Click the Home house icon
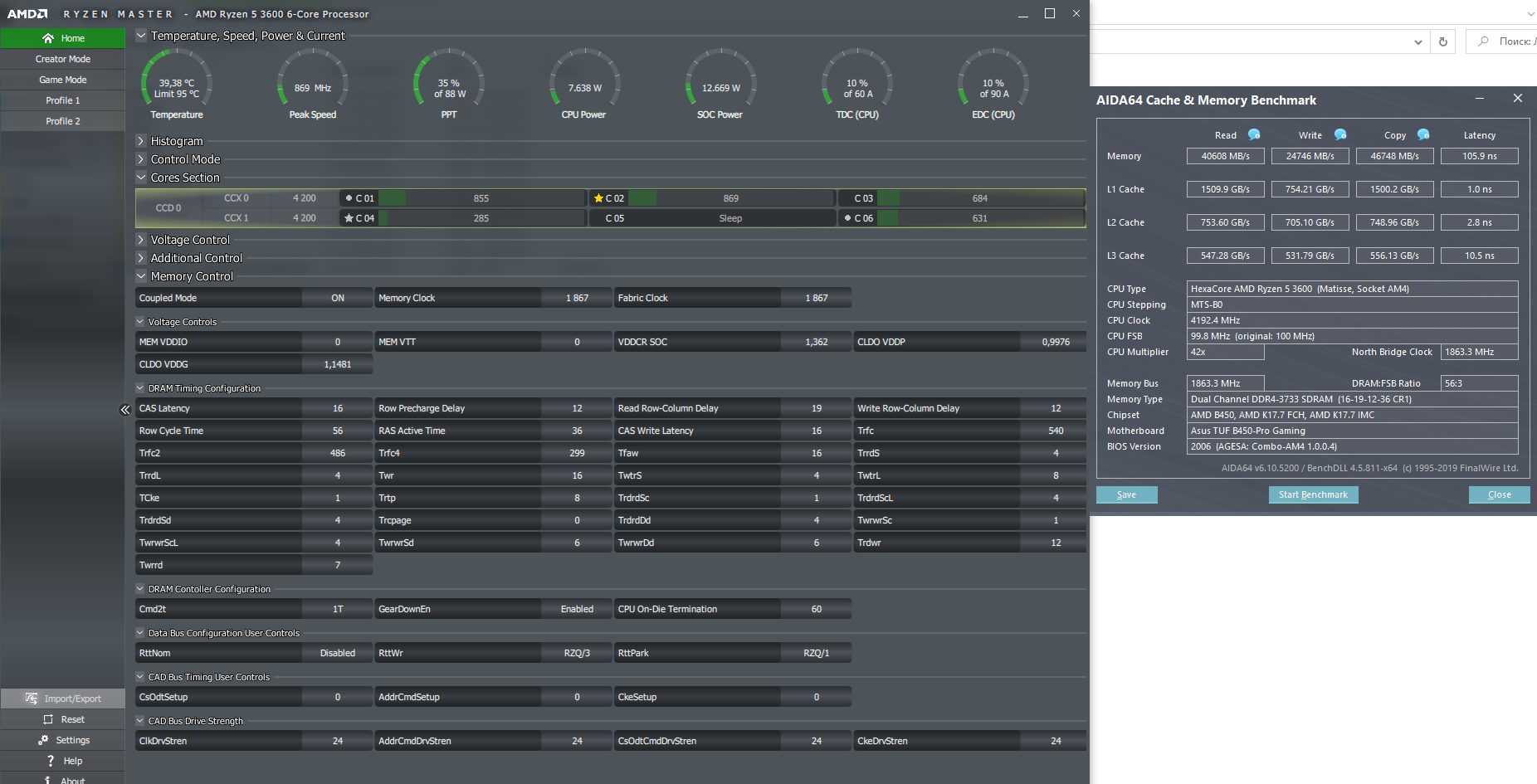Screen dimensions: 1537x784 [x=48, y=38]
